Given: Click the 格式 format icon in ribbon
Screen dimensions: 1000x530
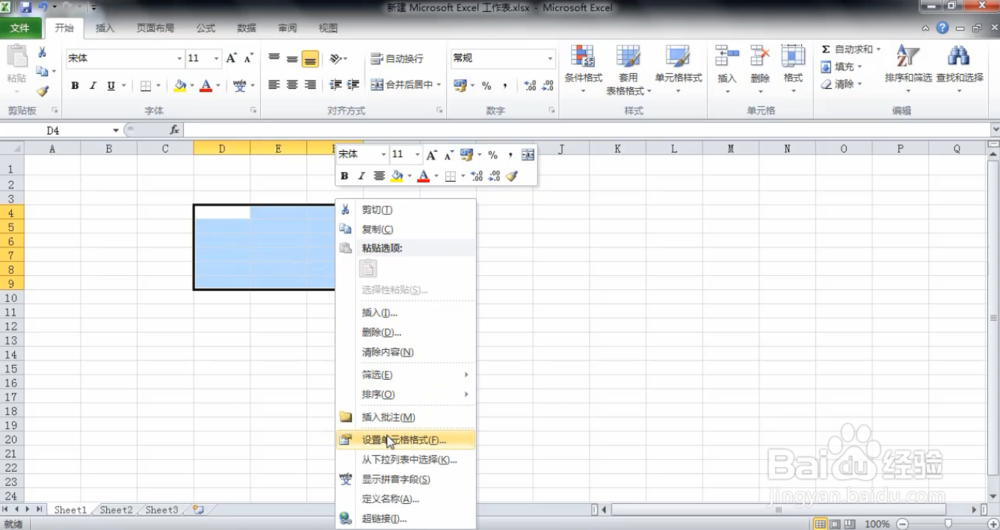Looking at the screenshot, I should pos(793,57).
